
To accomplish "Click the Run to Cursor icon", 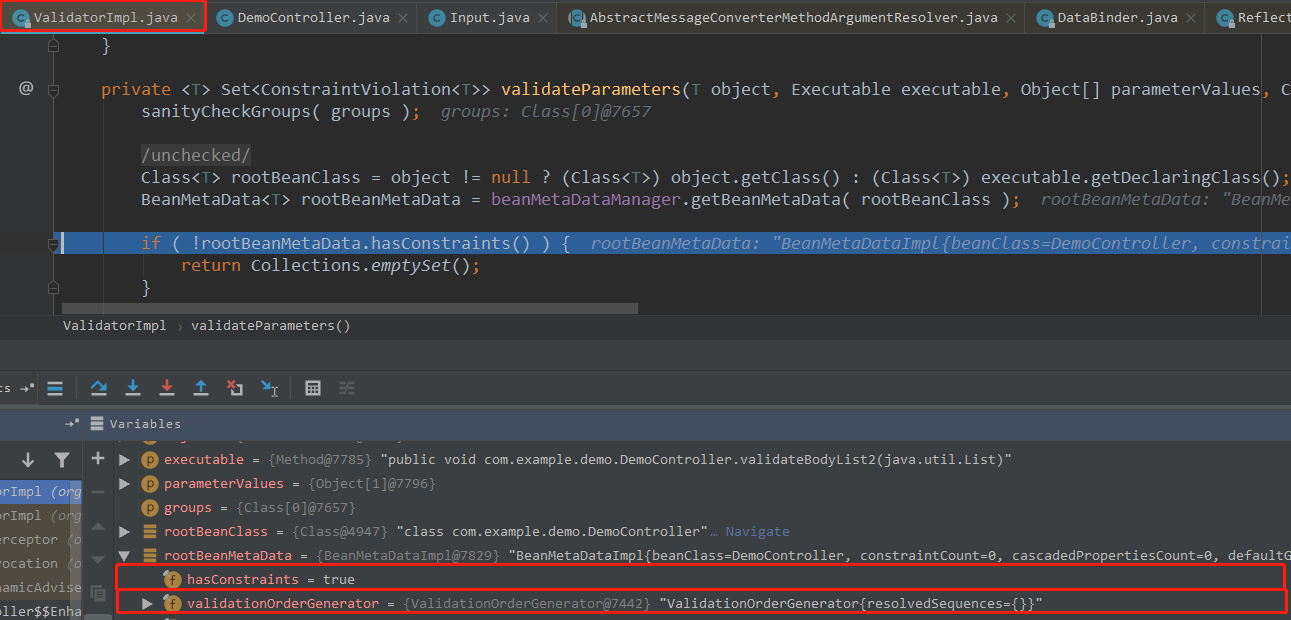I will (x=269, y=388).
